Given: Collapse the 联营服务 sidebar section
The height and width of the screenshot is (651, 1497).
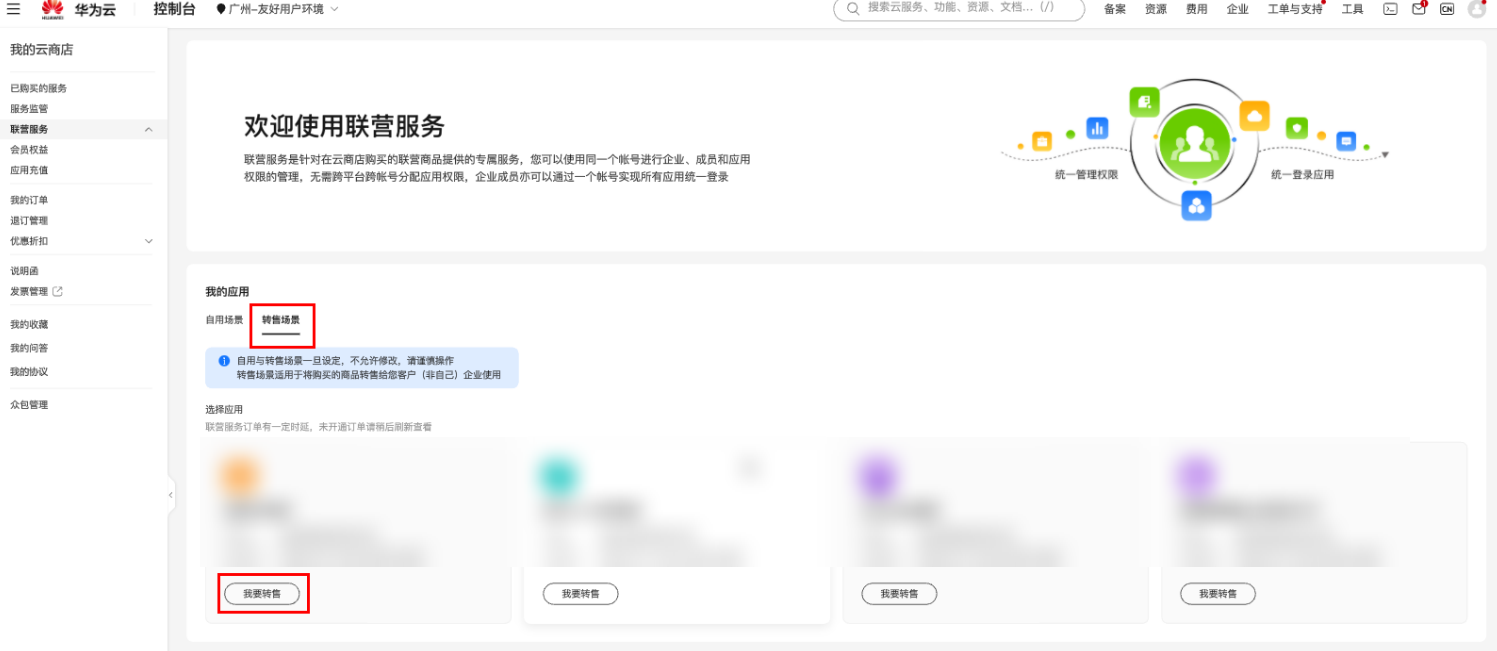Looking at the screenshot, I should (x=148, y=128).
